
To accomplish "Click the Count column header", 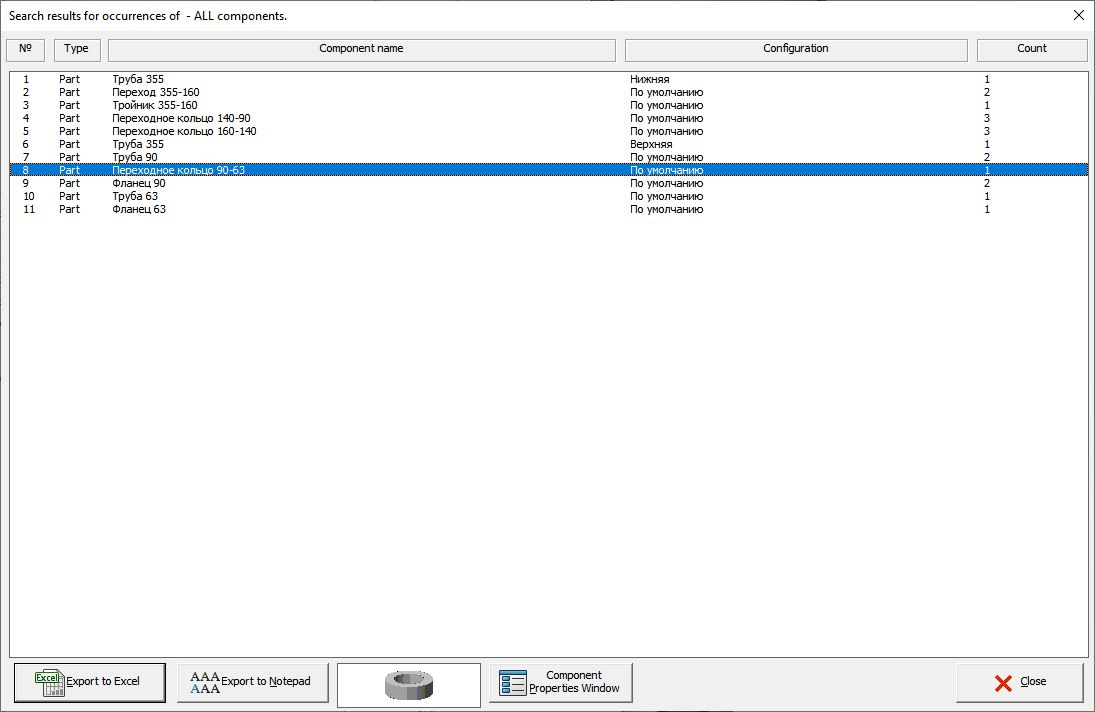I will 1031,49.
